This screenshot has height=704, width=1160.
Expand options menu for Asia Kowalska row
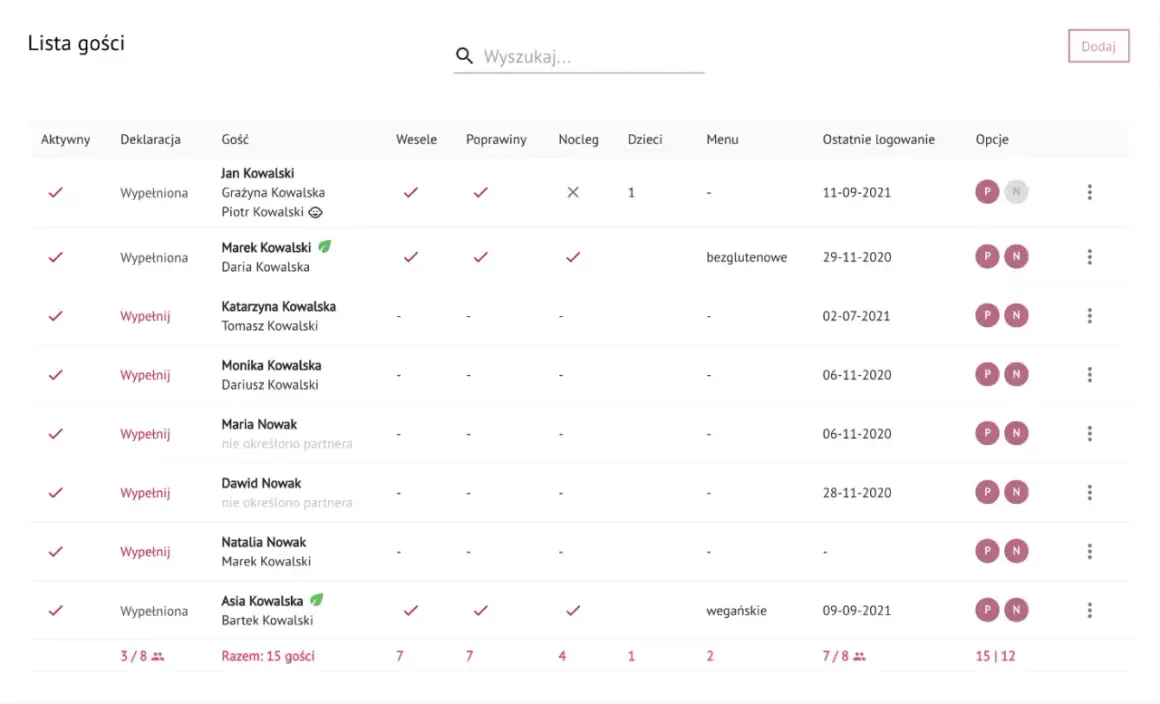[1090, 610]
